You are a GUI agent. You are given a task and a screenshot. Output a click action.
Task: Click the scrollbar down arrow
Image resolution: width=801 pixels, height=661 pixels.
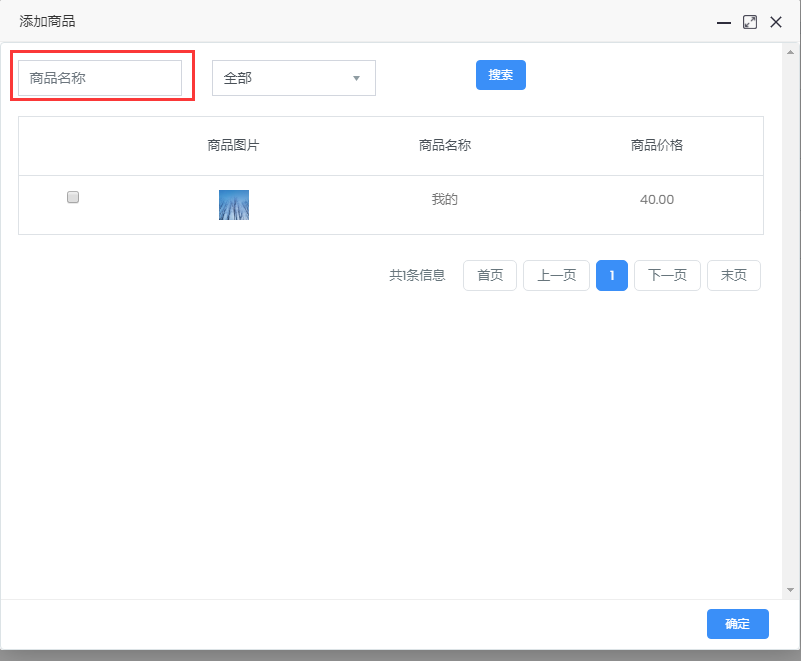tap(790, 590)
